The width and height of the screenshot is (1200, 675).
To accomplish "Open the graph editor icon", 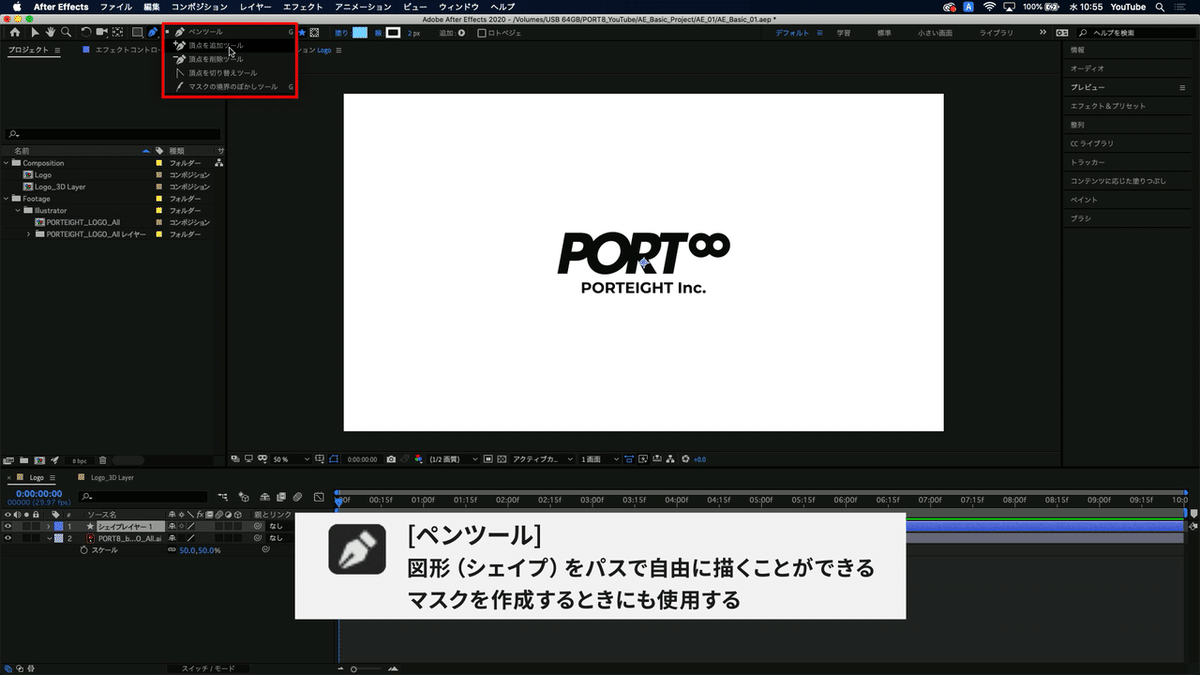I will coord(319,496).
